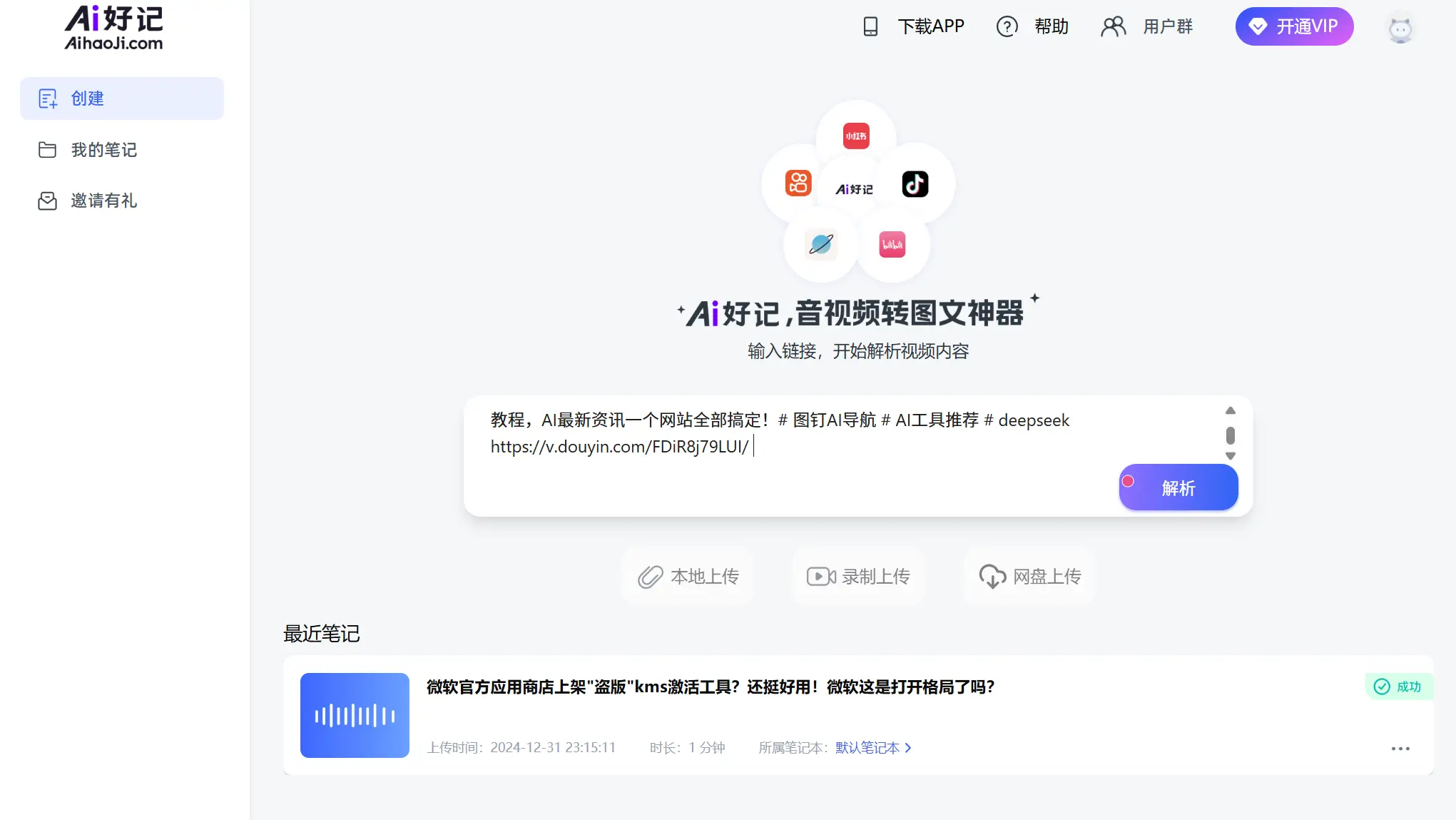
Task: Open the user avatar profile icon
Action: pos(1400,29)
